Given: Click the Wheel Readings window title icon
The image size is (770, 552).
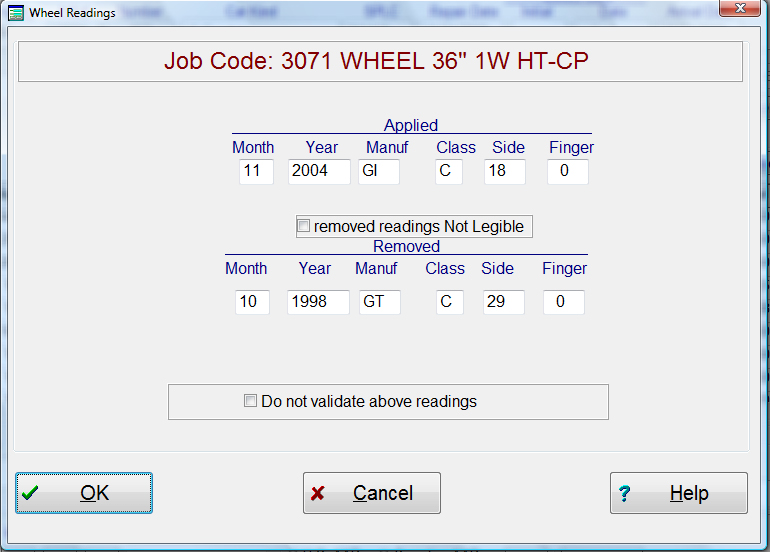Looking at the screenshot, I should 16,13.
